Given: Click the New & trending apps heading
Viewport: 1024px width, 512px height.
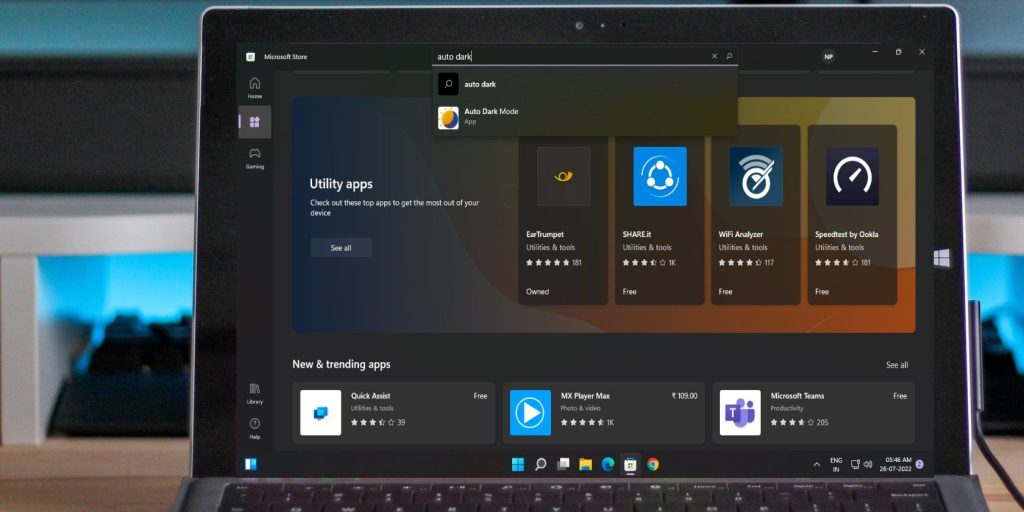Looking at the screenshot, I should pos(342,364).
